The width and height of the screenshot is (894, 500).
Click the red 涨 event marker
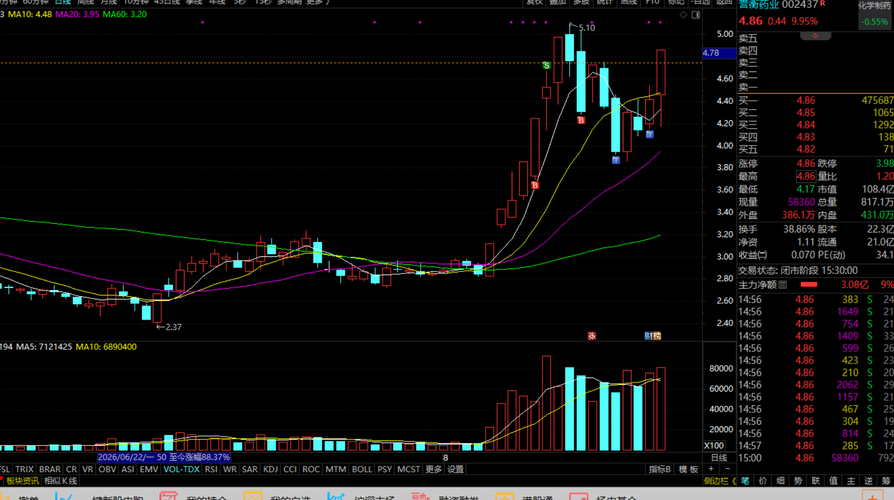tap(592, 336)
